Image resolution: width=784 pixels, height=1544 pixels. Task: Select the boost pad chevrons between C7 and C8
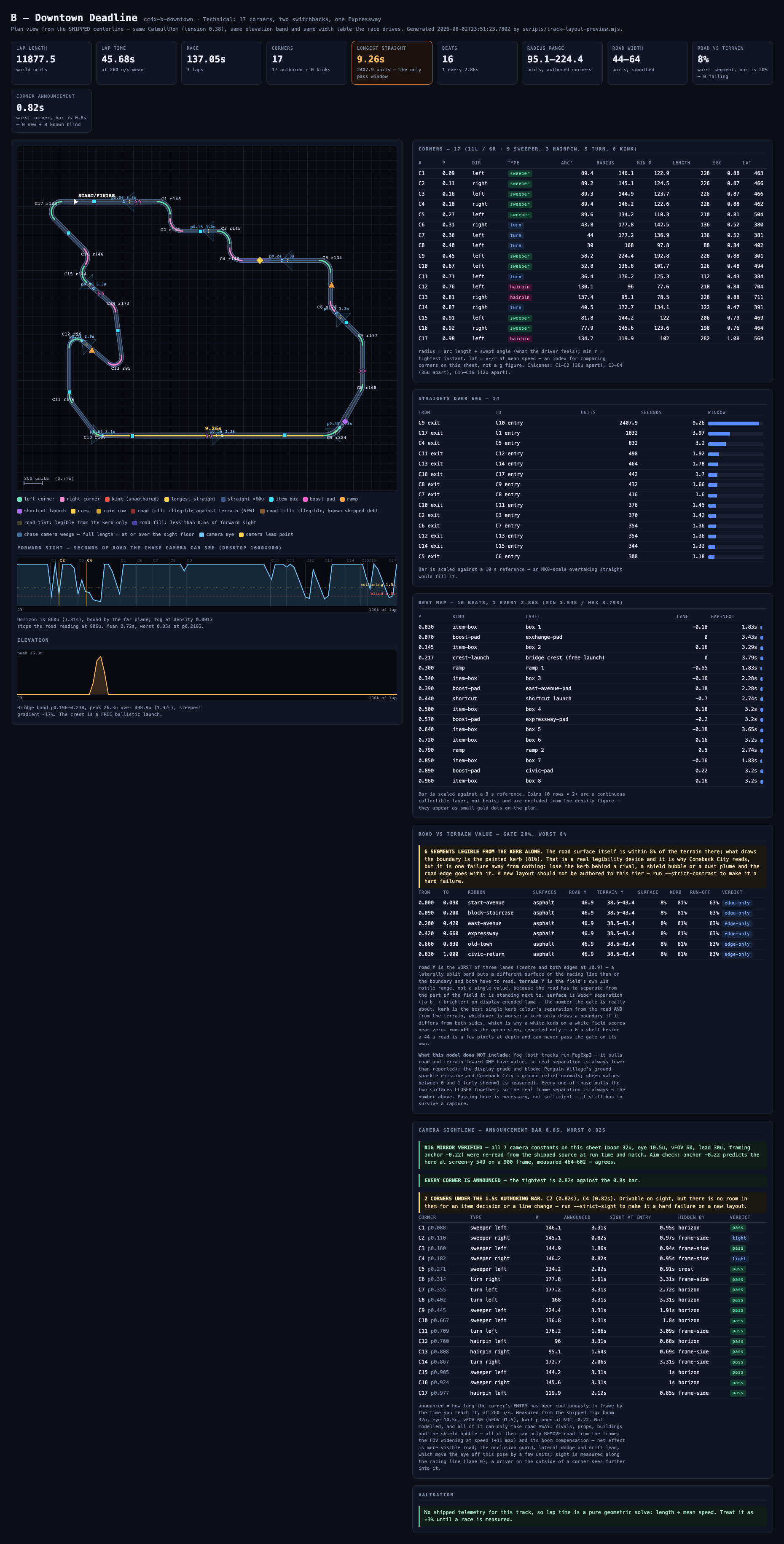click(362, 371)
